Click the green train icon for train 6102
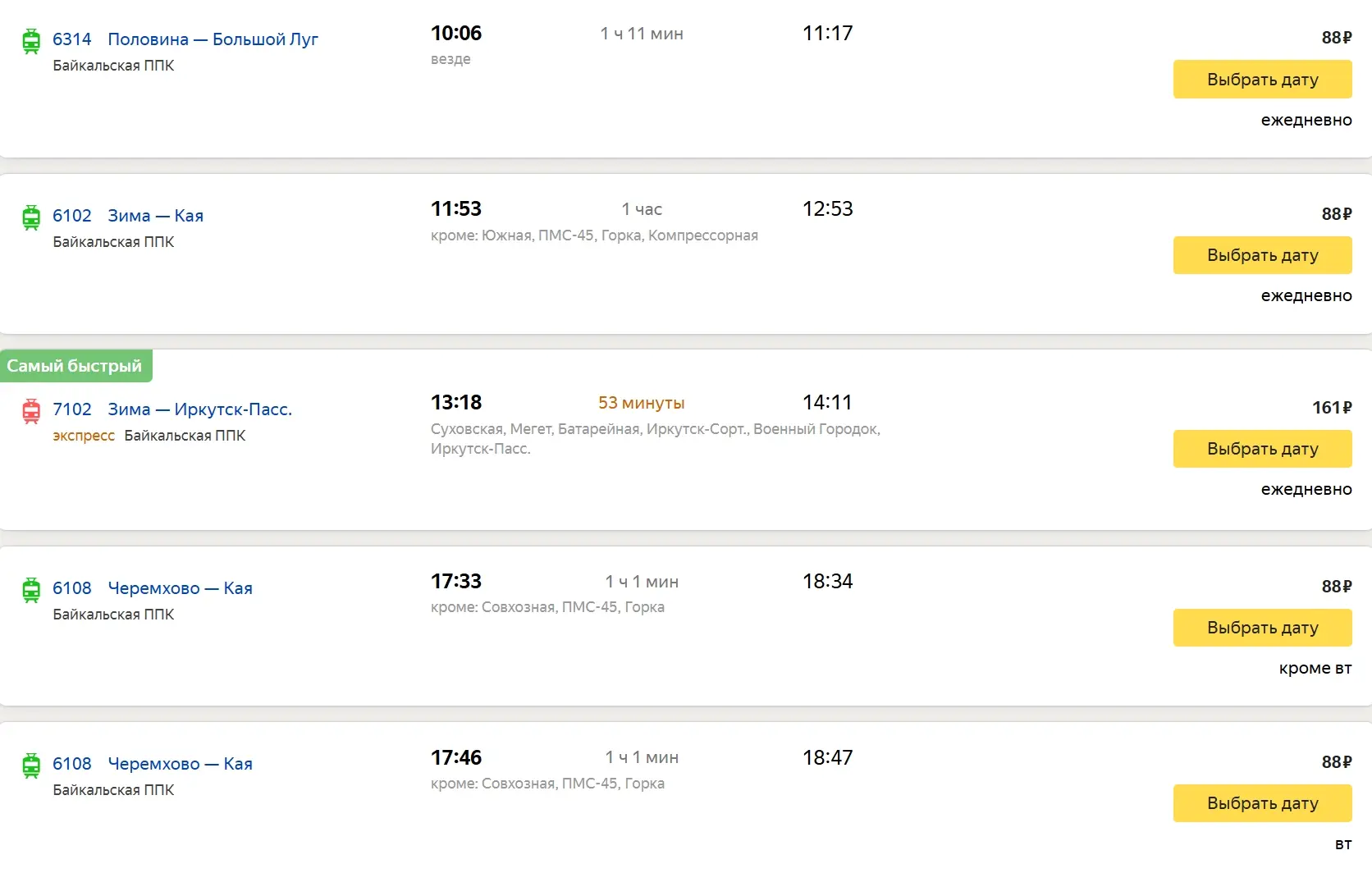The height and width of the screenshot is (873, 1372). pyautogui.click(x=31, y=217)
